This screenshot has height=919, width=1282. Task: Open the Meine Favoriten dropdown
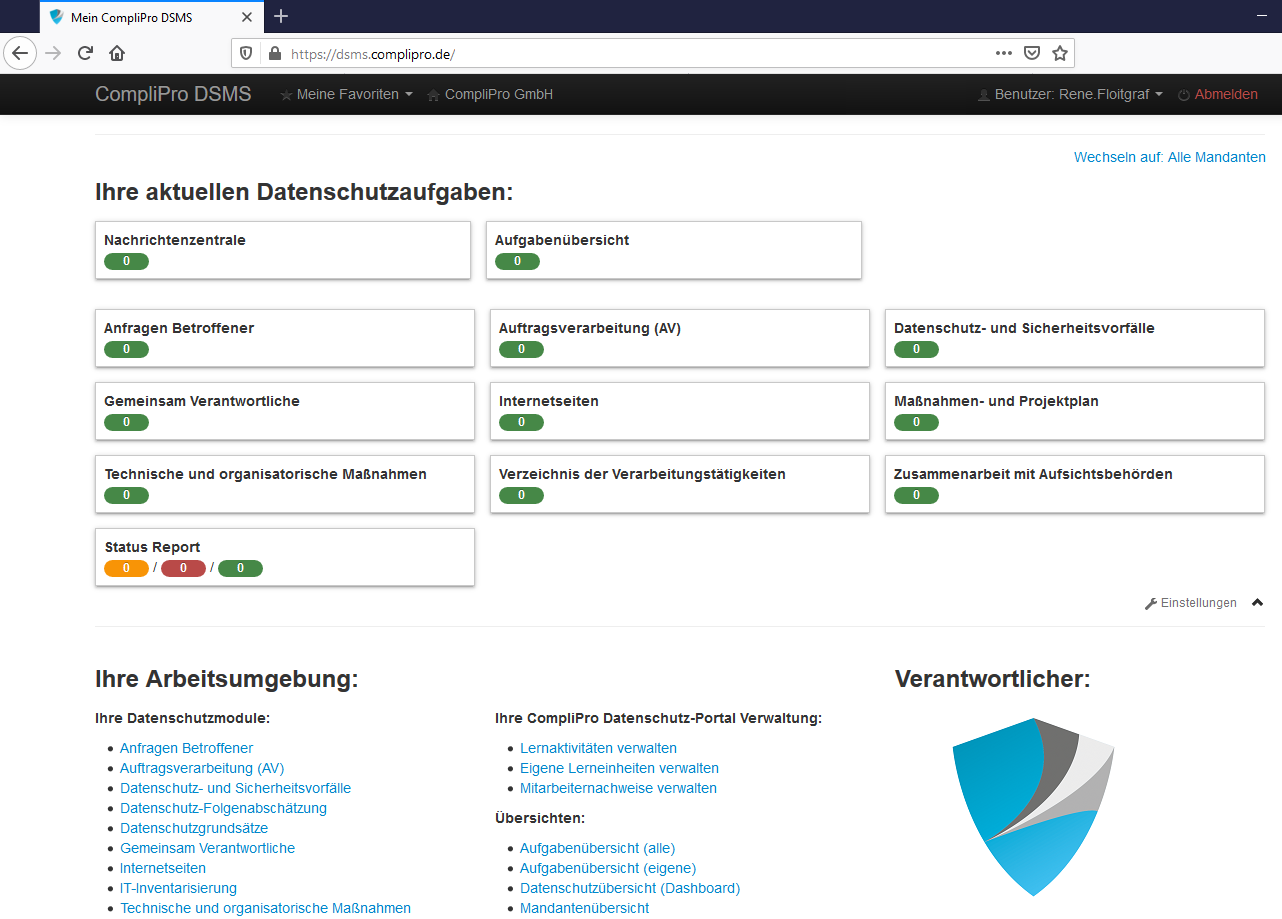[x=347, y=94]
